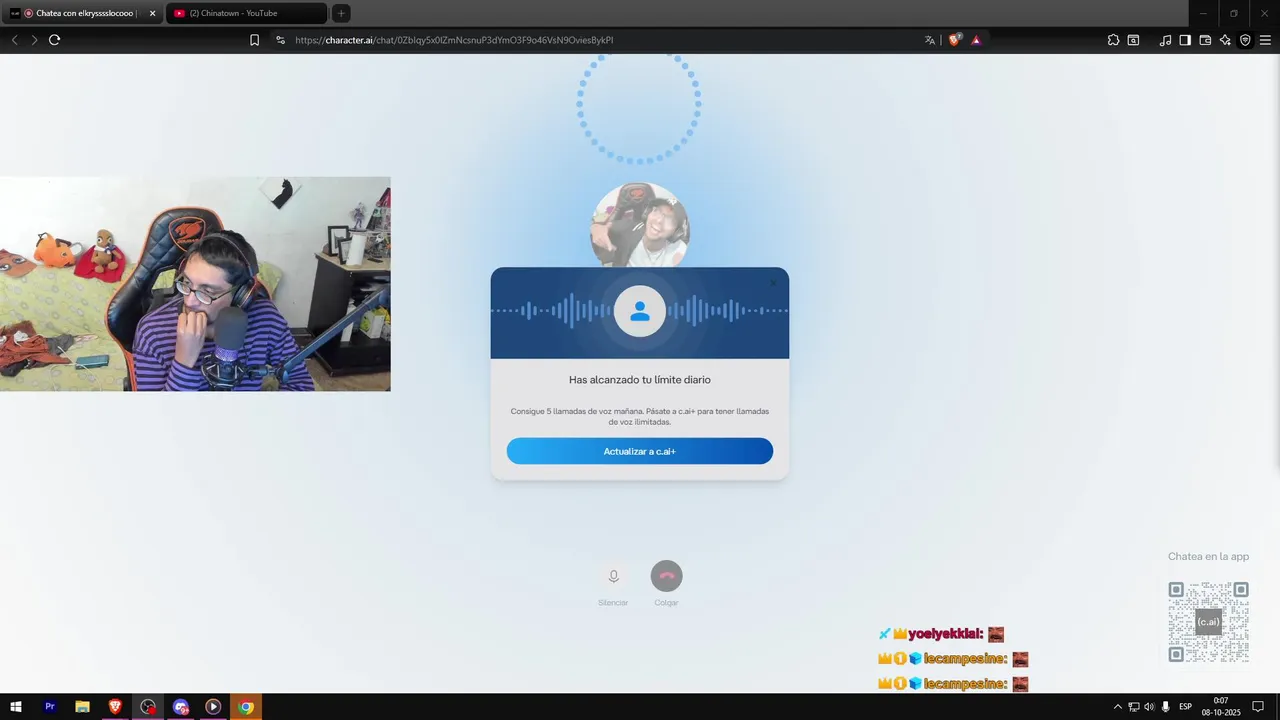1280x720 pixels.
Task: Open the page translate icon
Action: click(930, 40)
